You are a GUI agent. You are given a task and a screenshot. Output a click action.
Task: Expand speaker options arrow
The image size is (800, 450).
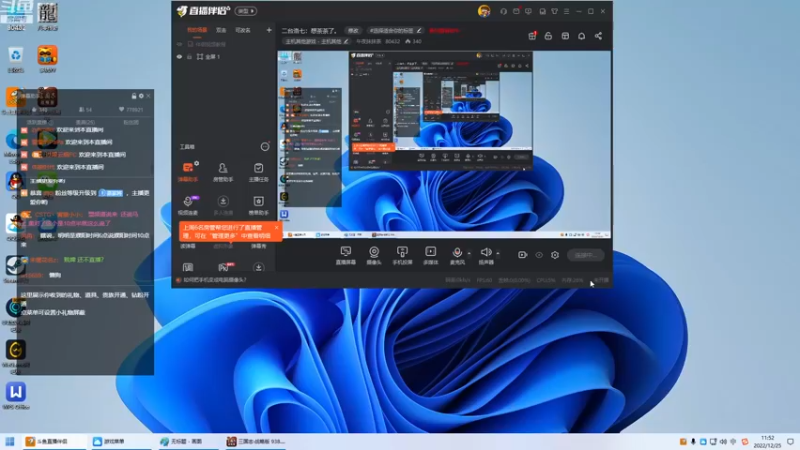pyautogui.click(x=498, y=253)
